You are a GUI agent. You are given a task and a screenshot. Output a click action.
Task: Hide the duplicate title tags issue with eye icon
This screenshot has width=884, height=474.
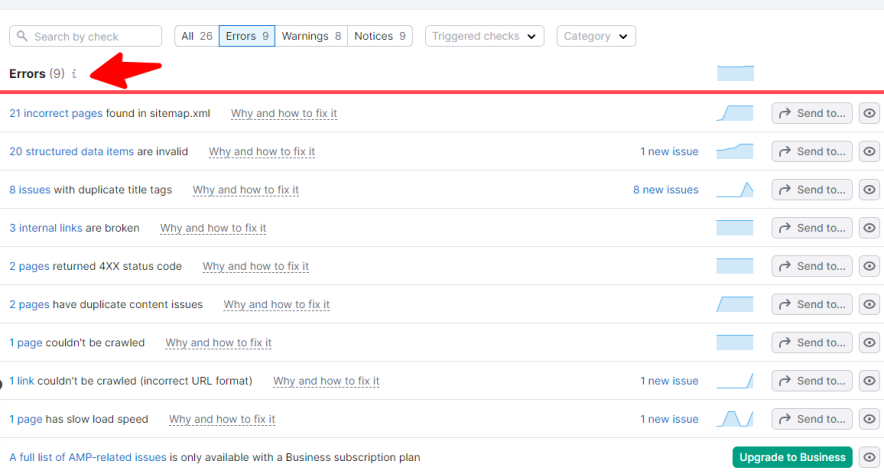pos(870,190)
